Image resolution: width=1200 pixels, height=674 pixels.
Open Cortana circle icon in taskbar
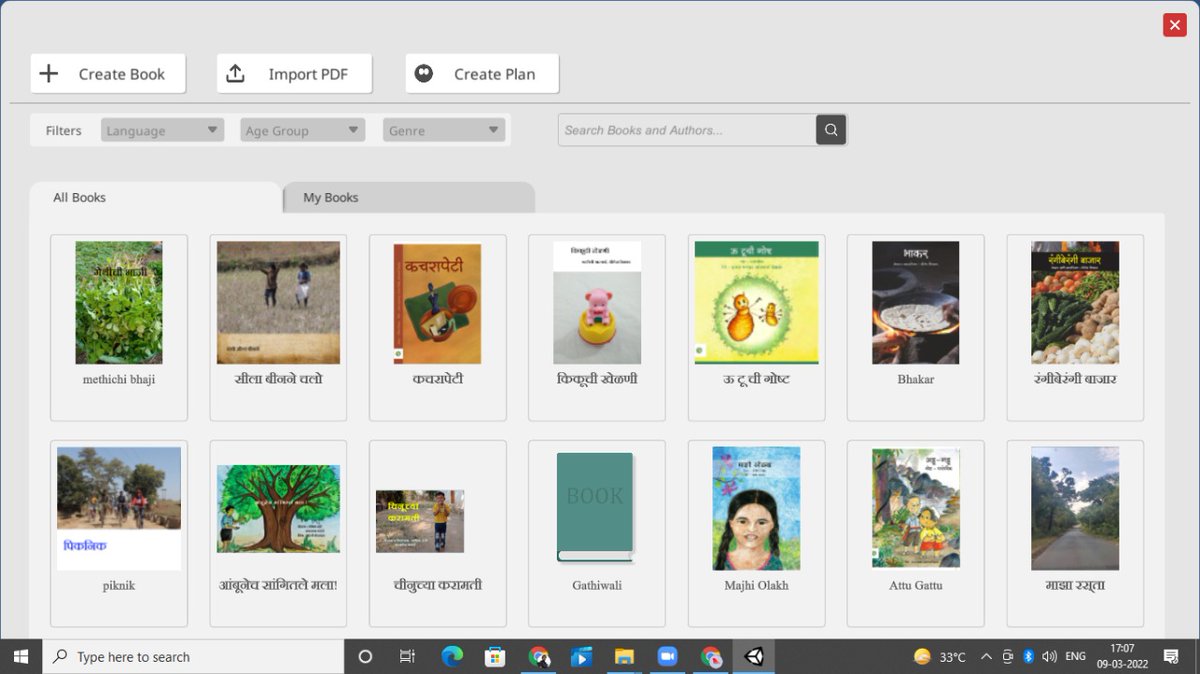tap(365, 657)
